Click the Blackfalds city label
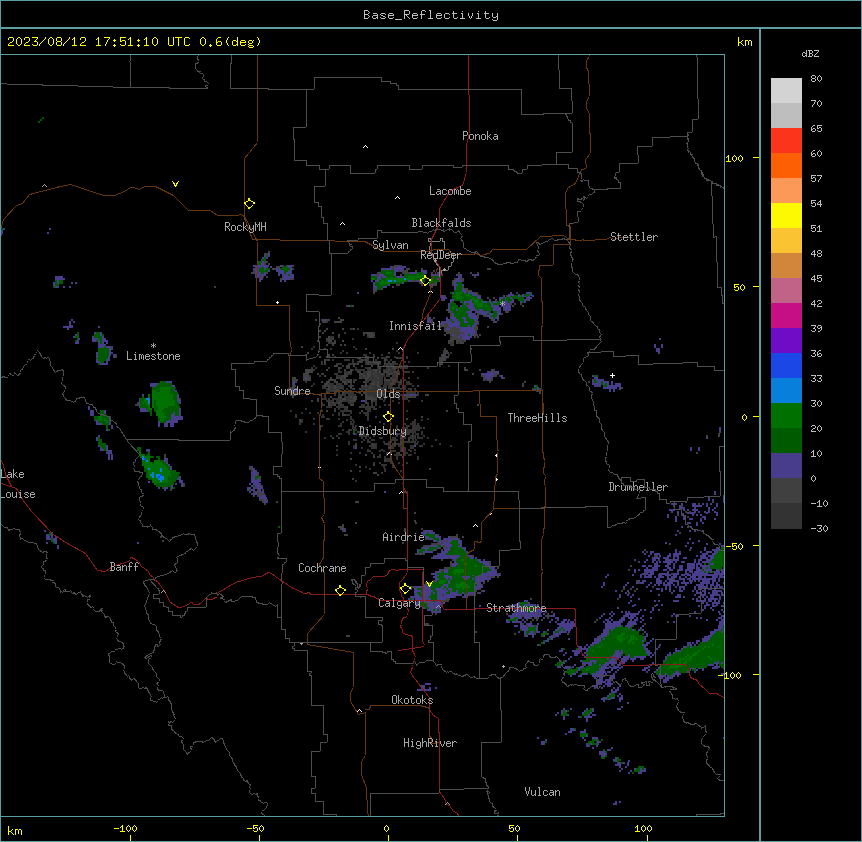The height and width of the screenshot is (842, 862). pyautogui.click(x=441, y=223)
